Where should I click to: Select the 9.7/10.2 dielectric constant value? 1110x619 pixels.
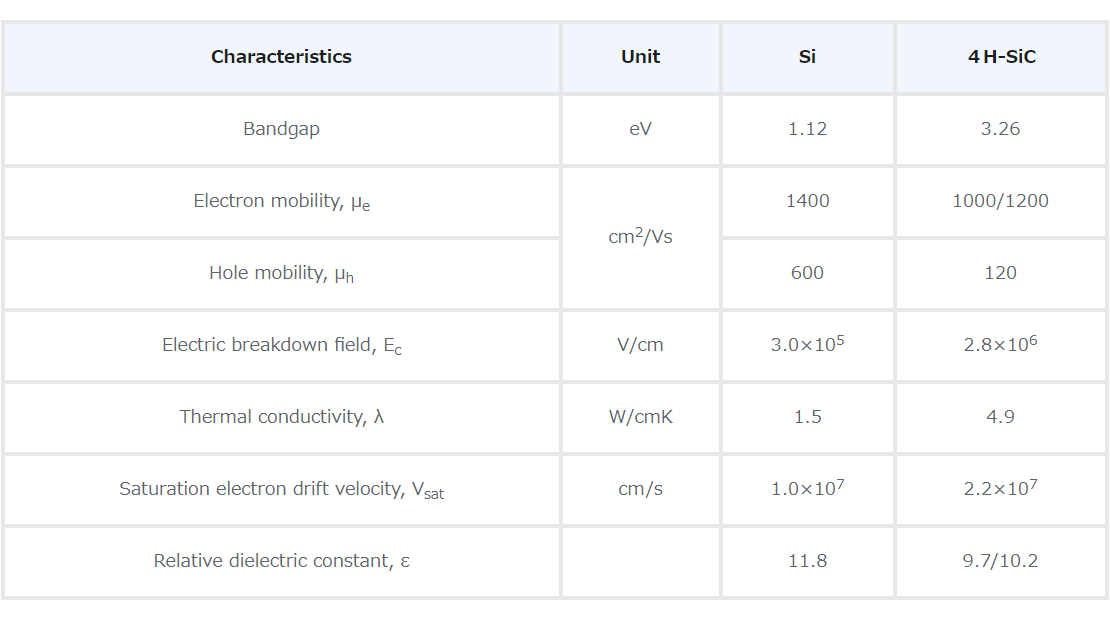click(x=1000, y=561)
